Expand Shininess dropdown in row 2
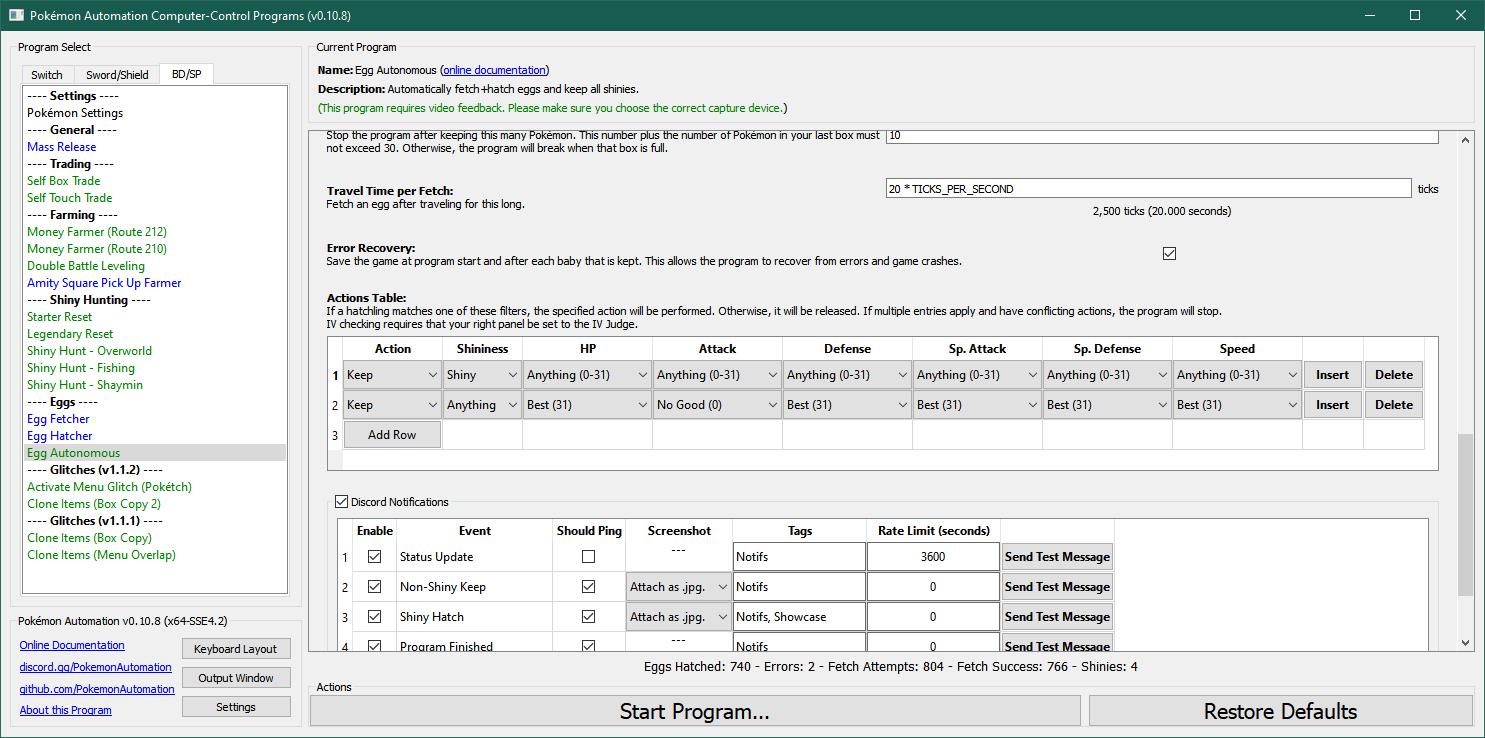The width and height of the screenshot is (1485, 738). tap(482, 405)
